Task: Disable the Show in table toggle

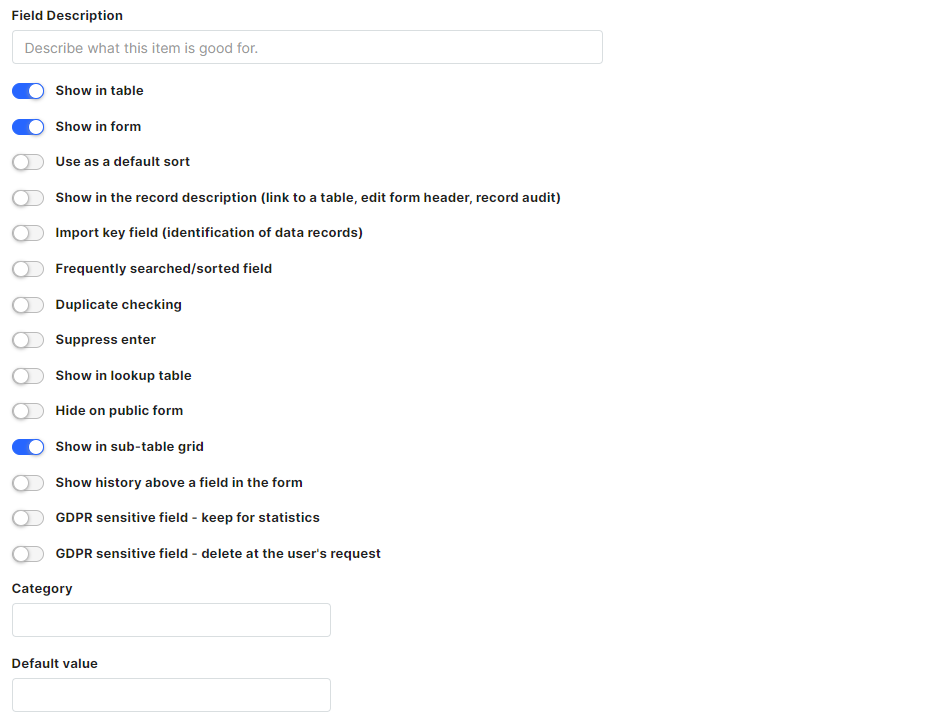Action: pyautogui.click(x=28, y=91)
